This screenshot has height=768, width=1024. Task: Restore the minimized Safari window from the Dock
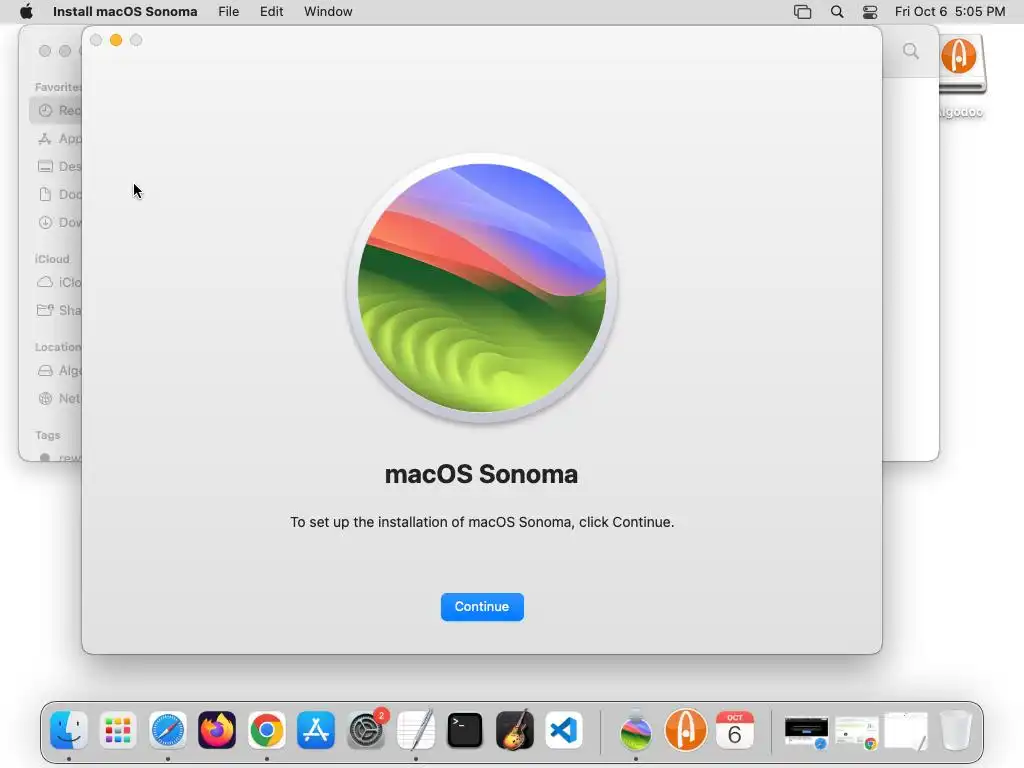(x=807, y=733)
